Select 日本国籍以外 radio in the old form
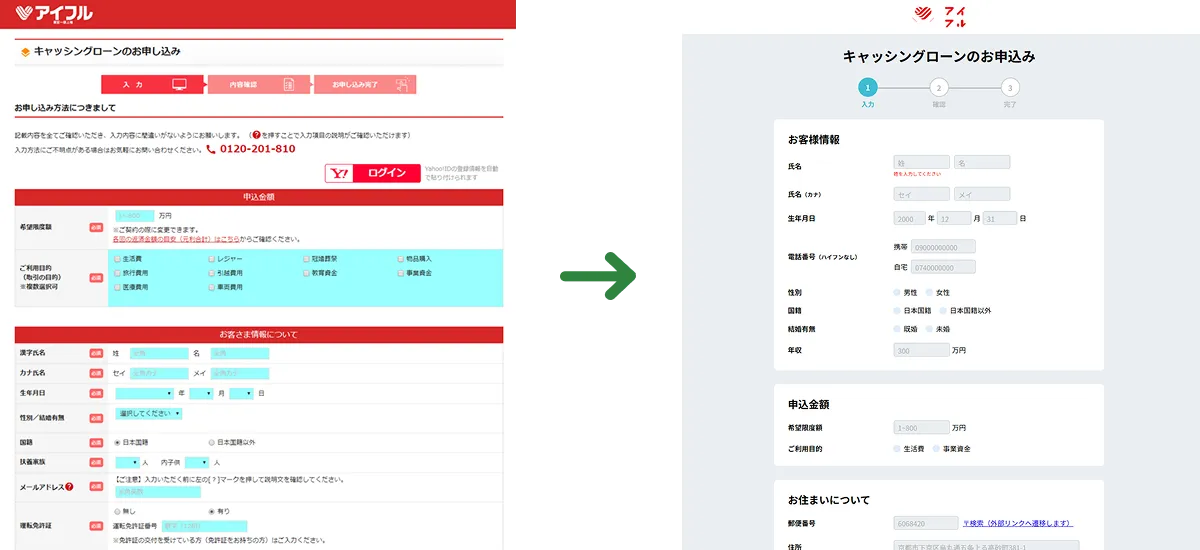Image resolution: width=1200 pixels, height=550 pixels. pyautogui.click(x=211, y=441)
